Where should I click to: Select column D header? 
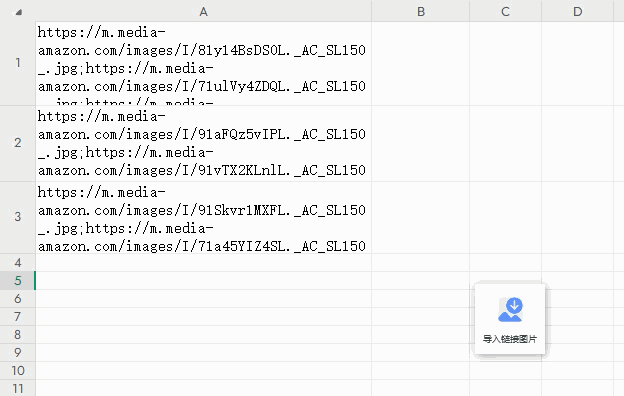click(x=577, y=11)
